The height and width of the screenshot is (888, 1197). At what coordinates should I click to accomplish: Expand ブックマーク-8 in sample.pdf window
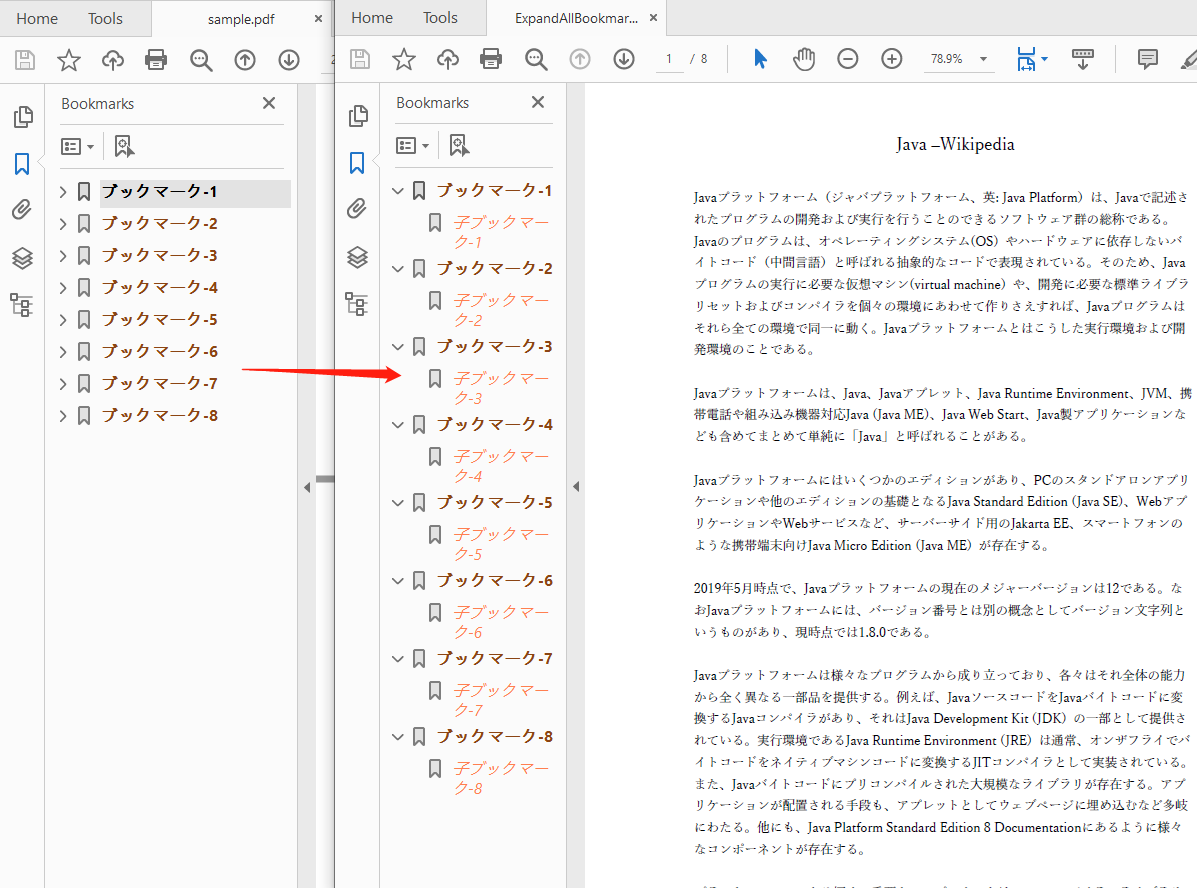(63, 415)
